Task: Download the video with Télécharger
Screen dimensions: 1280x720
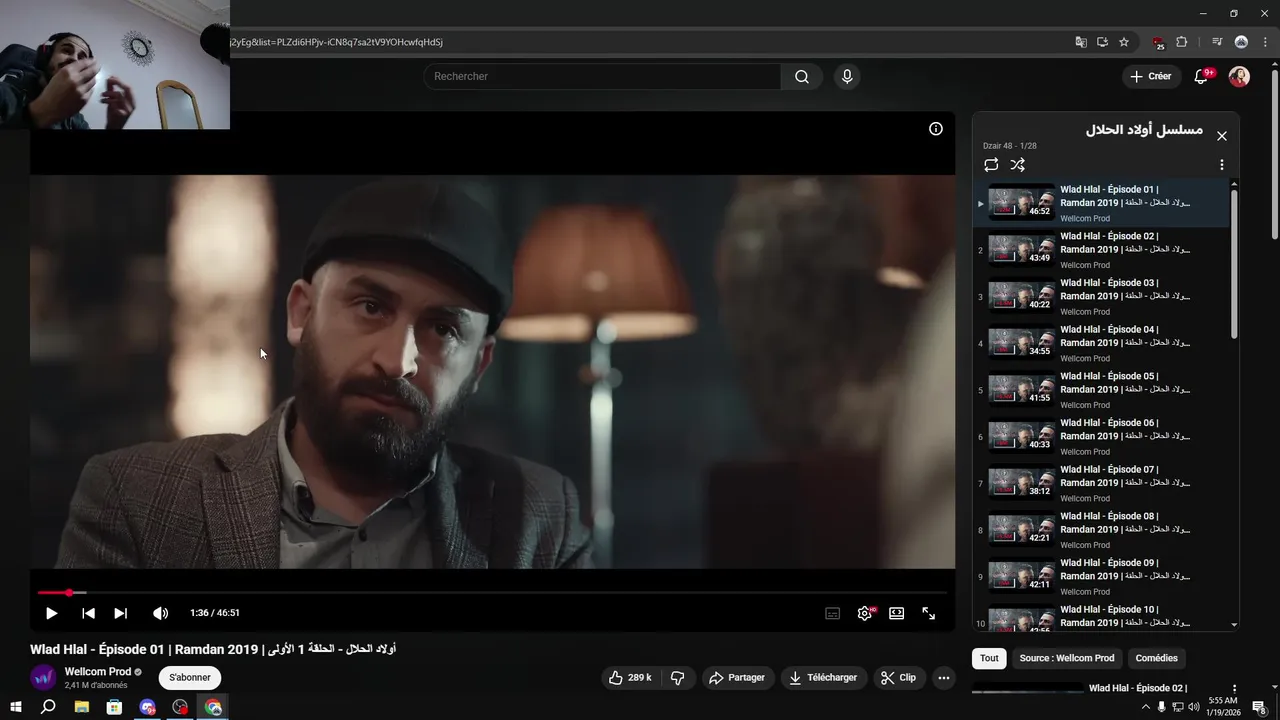Action: tap(823, 677)
